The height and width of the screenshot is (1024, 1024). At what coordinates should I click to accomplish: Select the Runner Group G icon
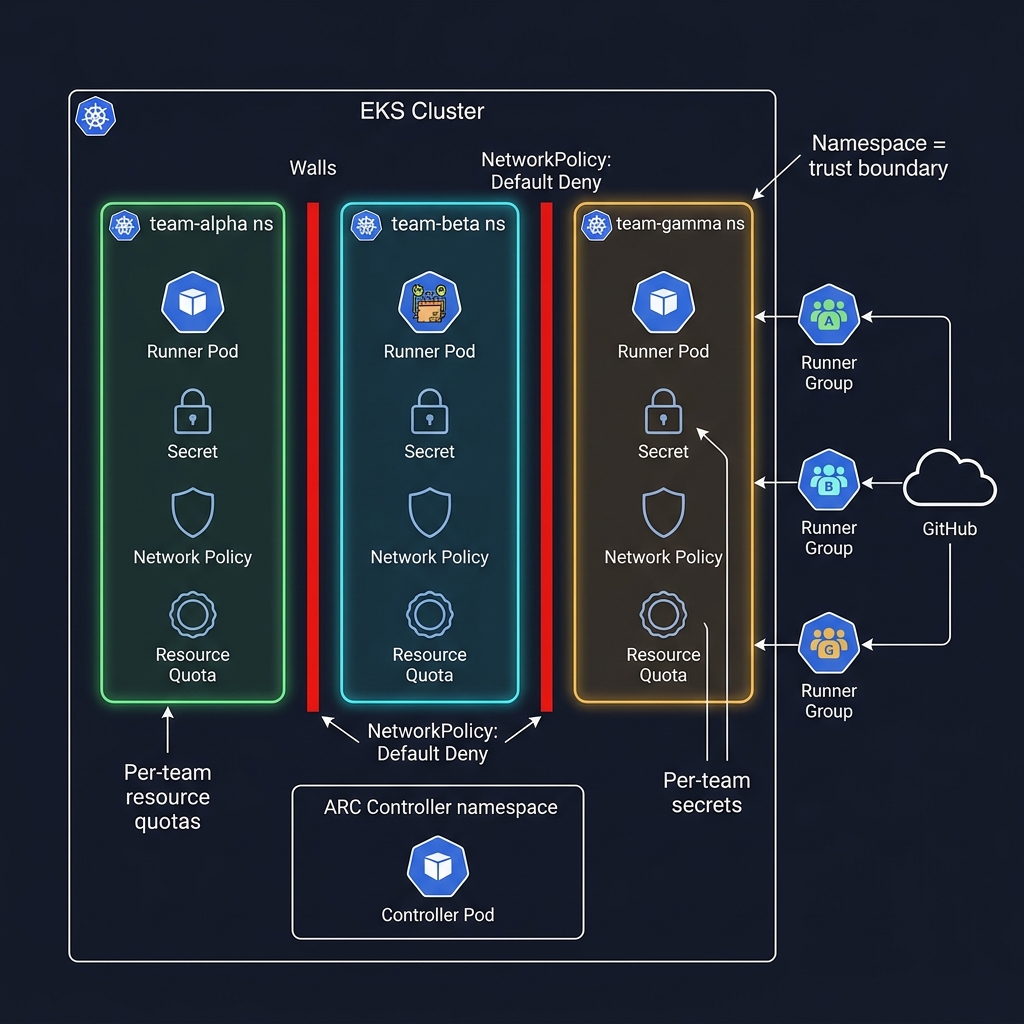829,643
